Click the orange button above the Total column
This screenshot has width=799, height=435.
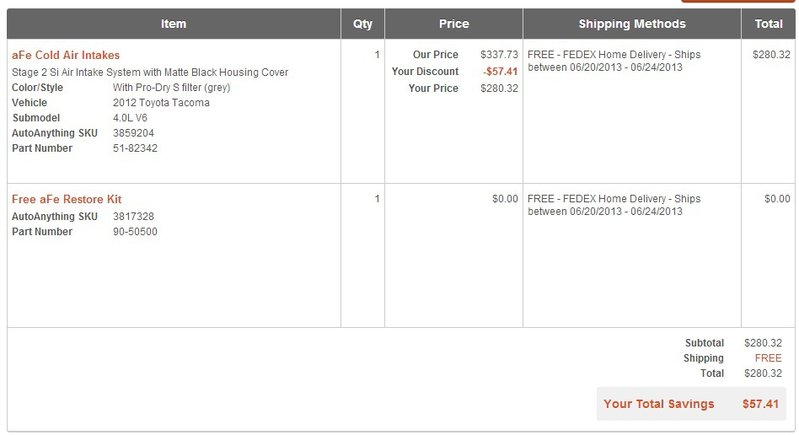[737, 2]
